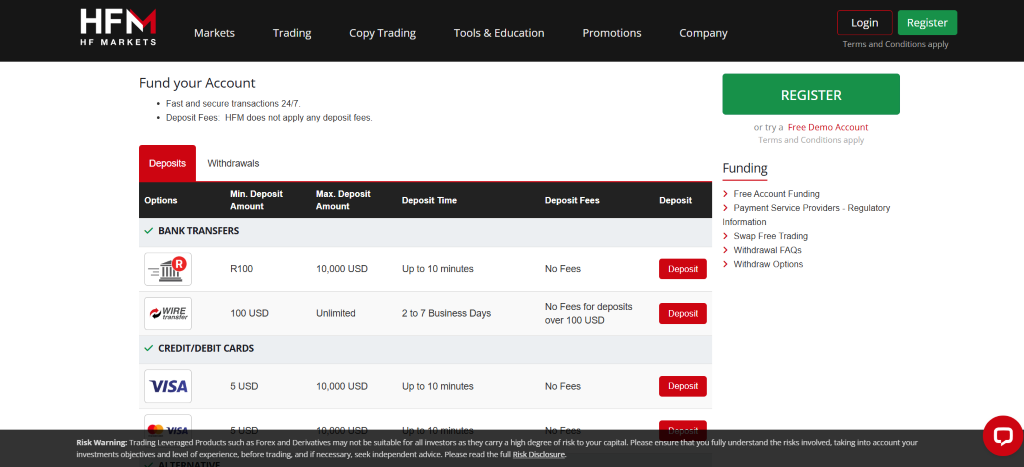
Task: Click No Fees for deposits over 100 USD
Action: (588, 314)
